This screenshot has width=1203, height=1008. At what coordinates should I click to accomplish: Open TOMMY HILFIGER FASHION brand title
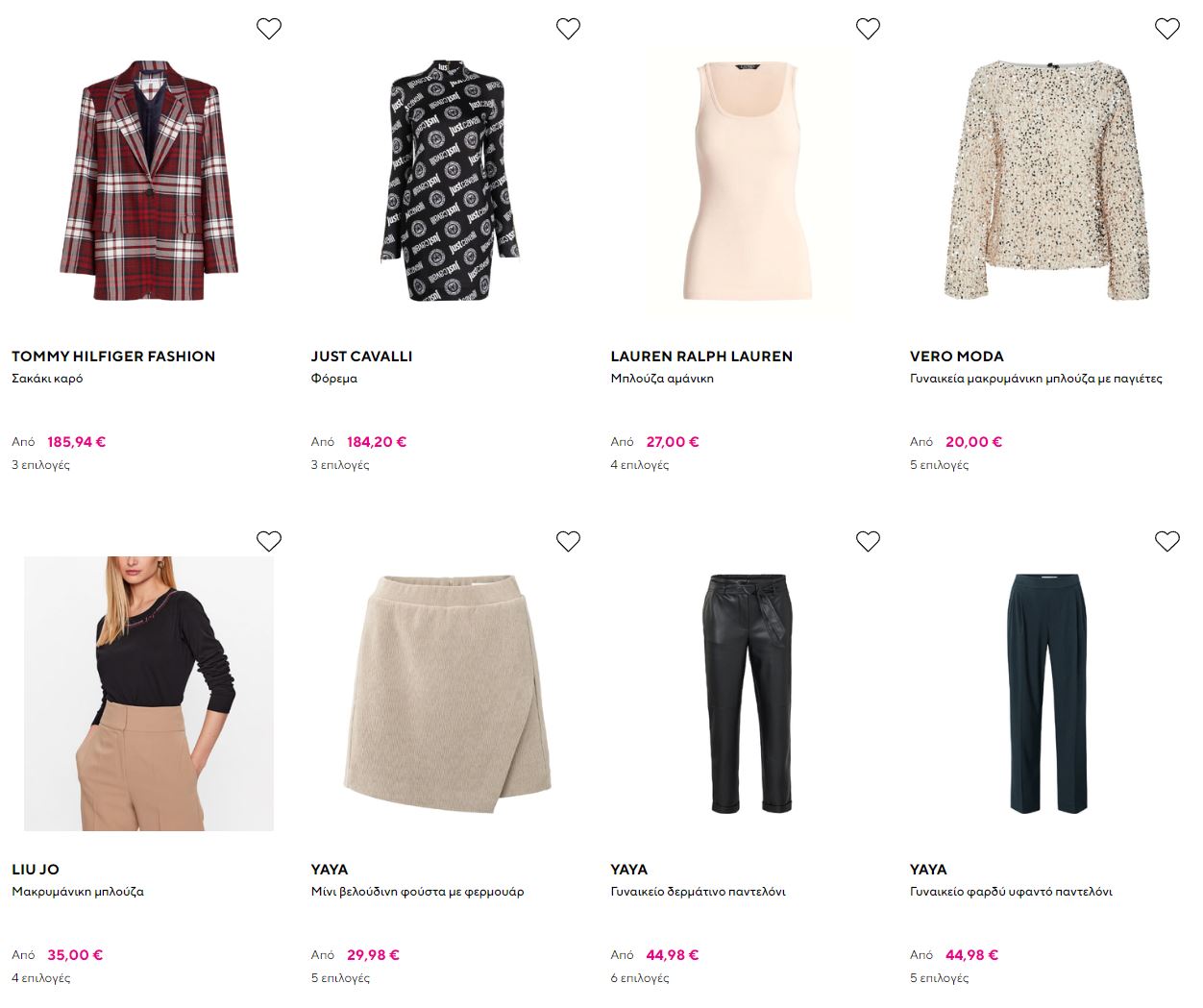pos(113,356)
